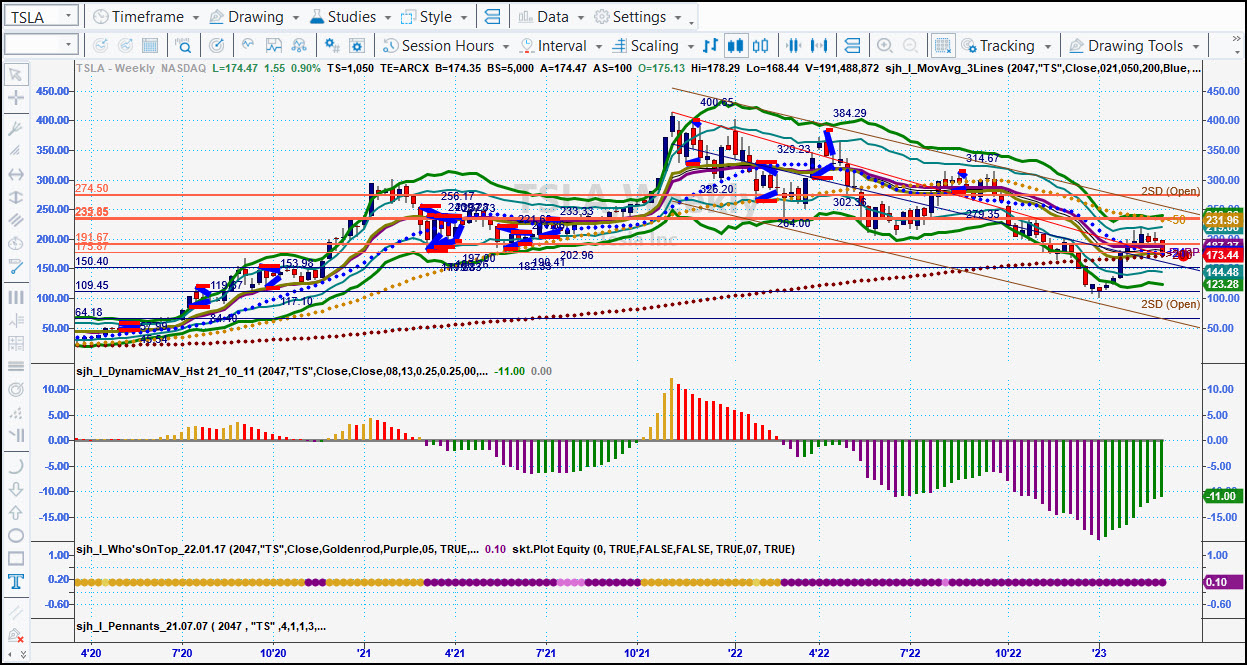Click the 123.28 green price tag
Screen dimensions: 1247x665
click(x=1223, y=285)
